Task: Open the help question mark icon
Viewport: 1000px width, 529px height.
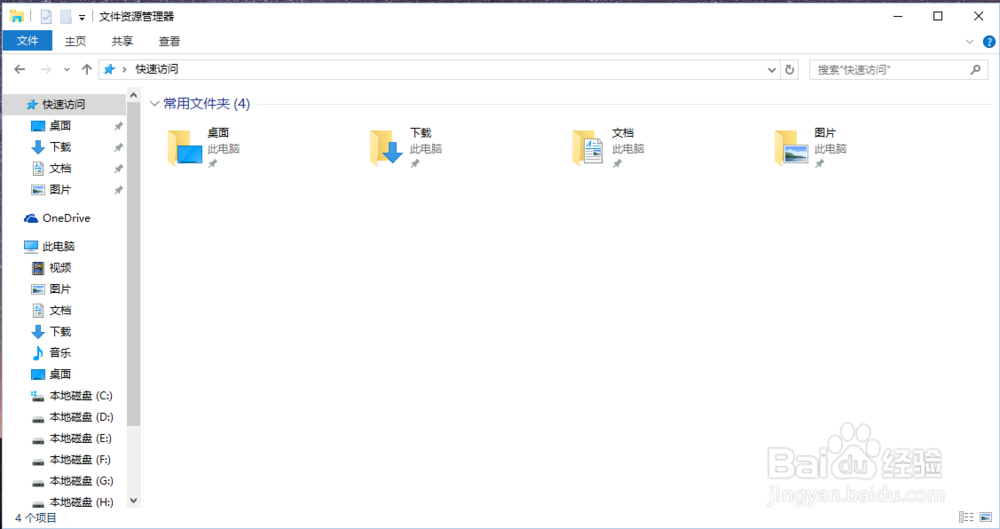Action: [989, 42]
